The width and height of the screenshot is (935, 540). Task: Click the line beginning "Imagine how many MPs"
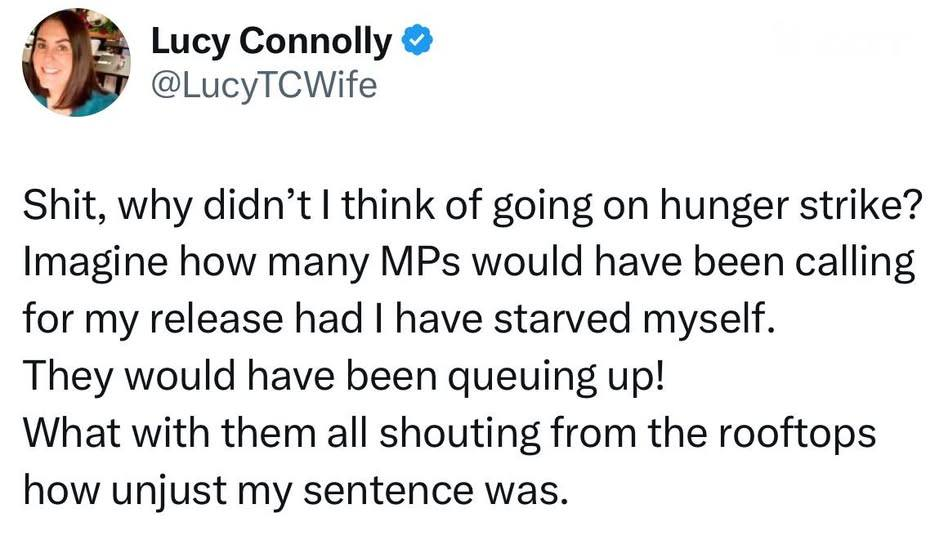467,267
